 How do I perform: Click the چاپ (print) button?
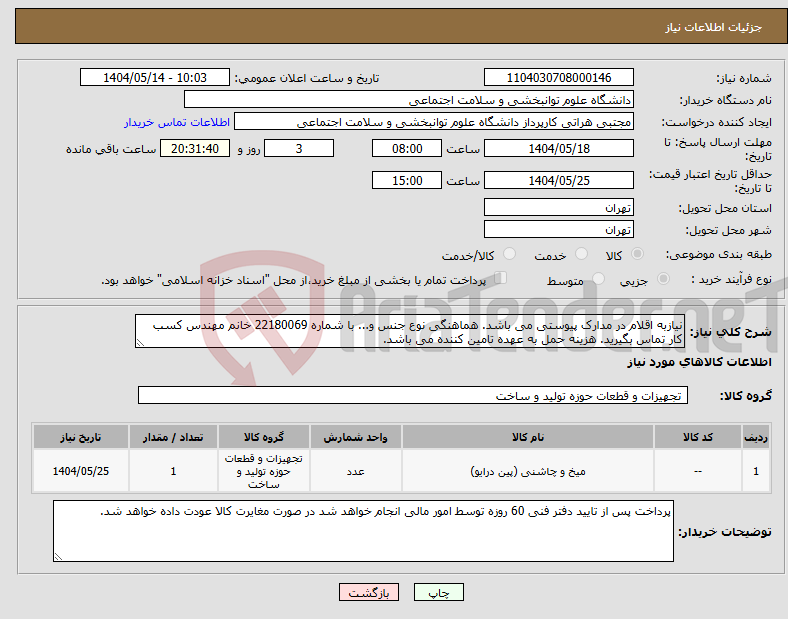click(438, 592)
